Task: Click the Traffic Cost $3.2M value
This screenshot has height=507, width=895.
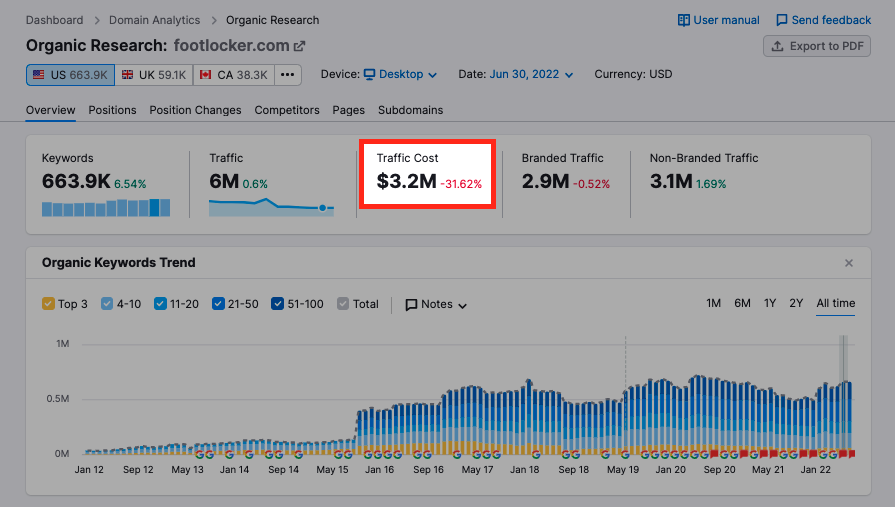Action: [406, 182]
